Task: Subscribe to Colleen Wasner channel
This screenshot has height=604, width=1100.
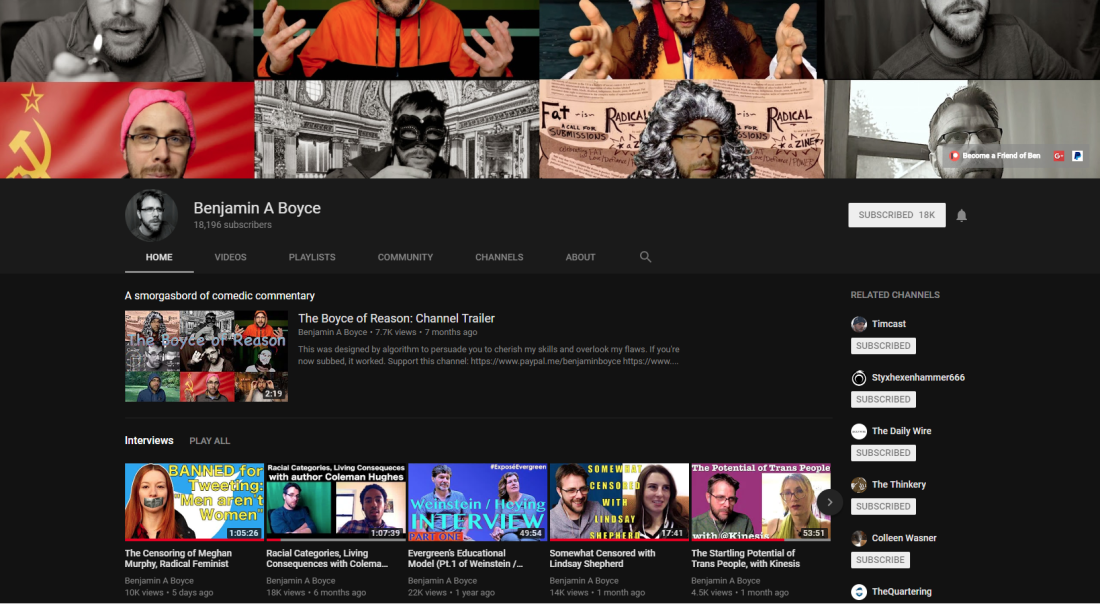Action: [x=880, y=560]
